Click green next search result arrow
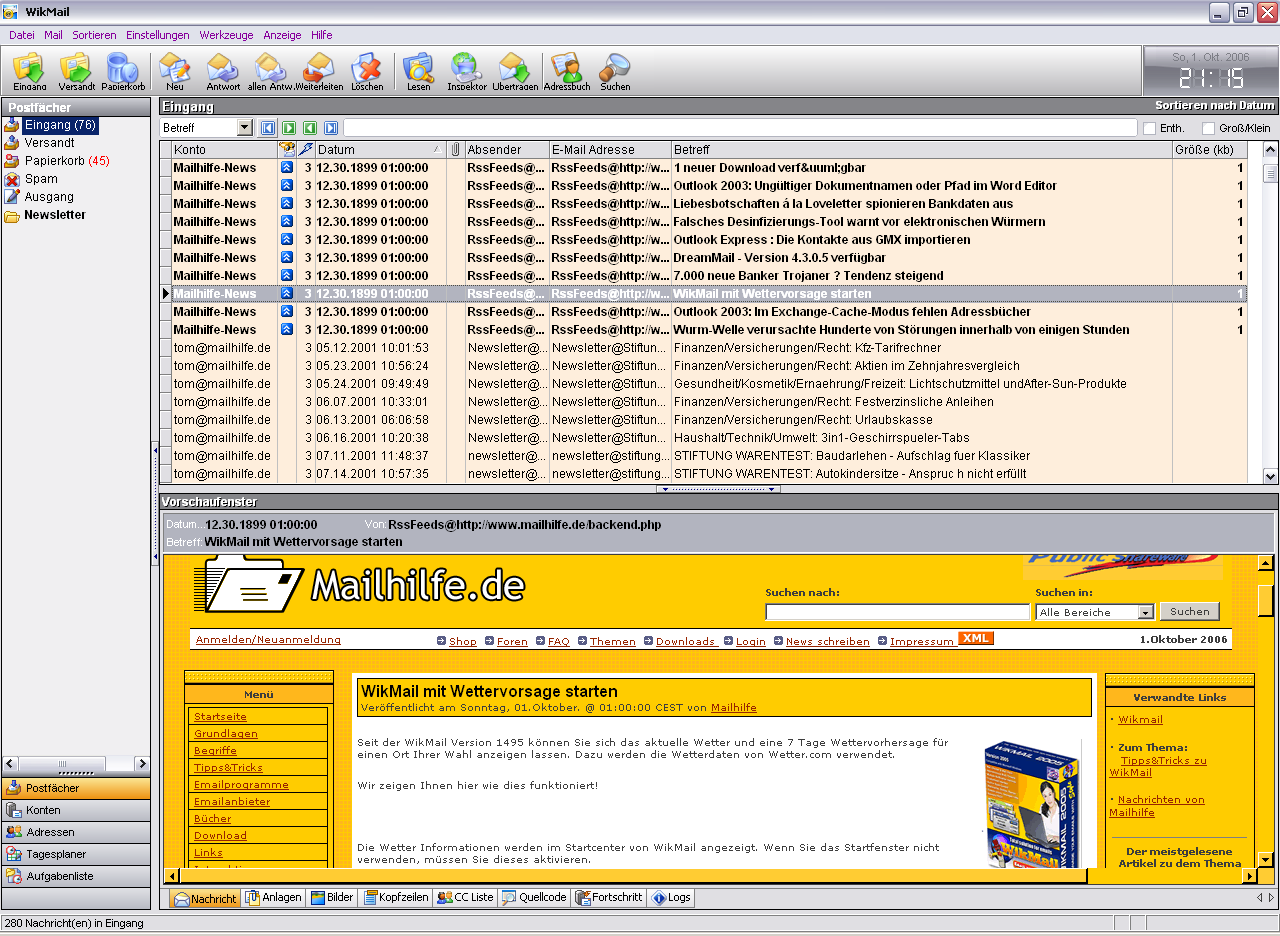Viewport: 1280px width, 936px height. point(289,128)
